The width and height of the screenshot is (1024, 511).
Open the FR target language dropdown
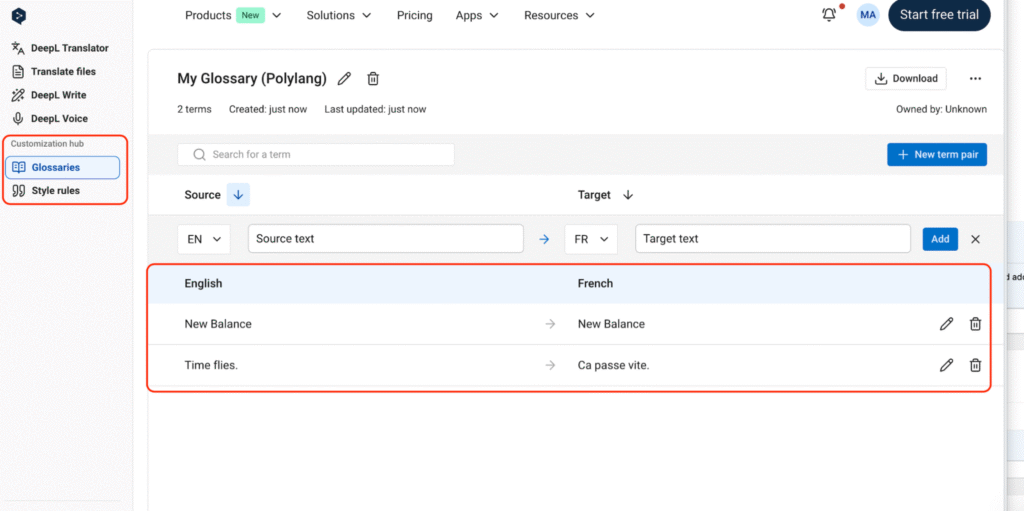pos(591,239)
